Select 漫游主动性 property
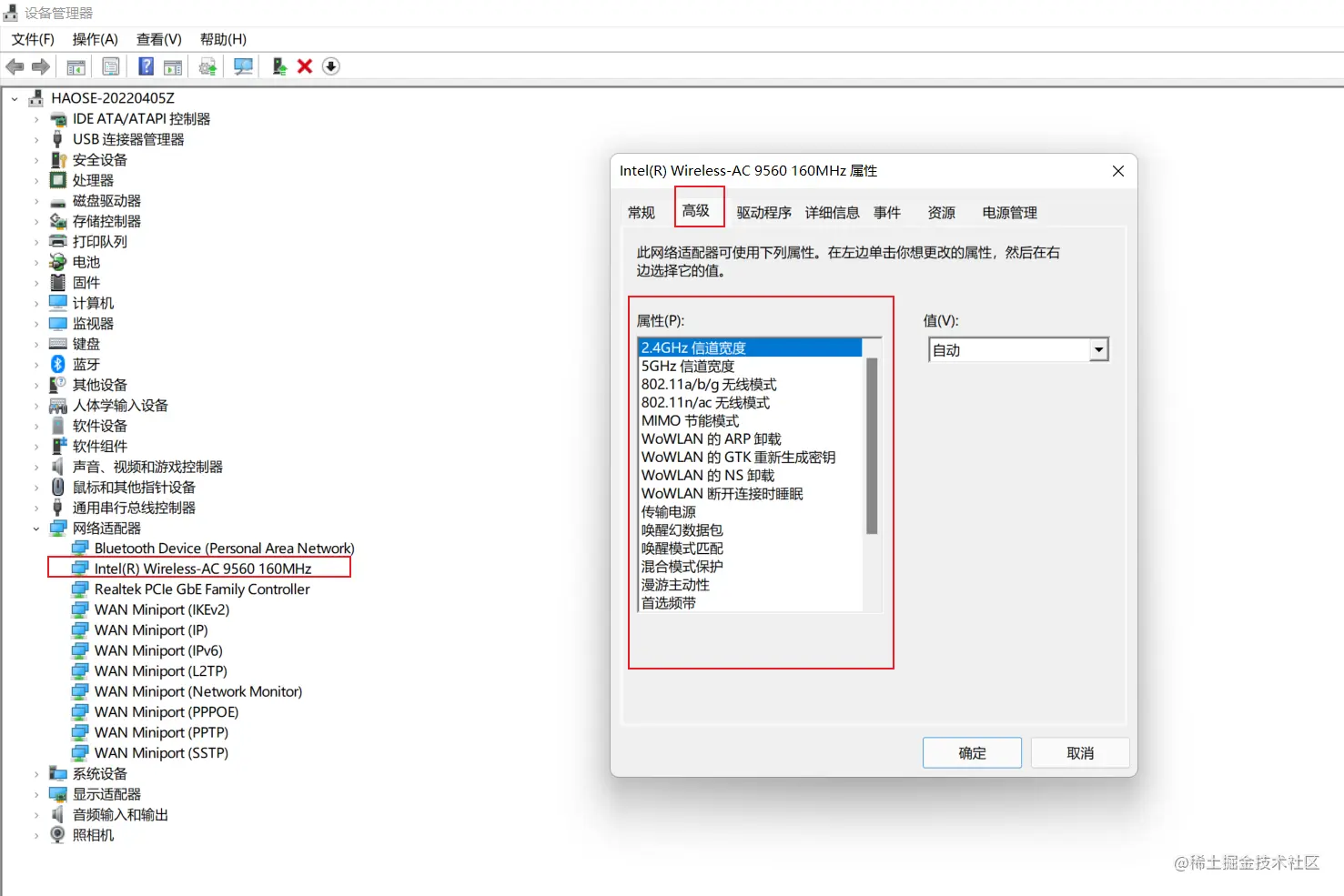This screenshot has width=1344, height=896. coord(750,584)
